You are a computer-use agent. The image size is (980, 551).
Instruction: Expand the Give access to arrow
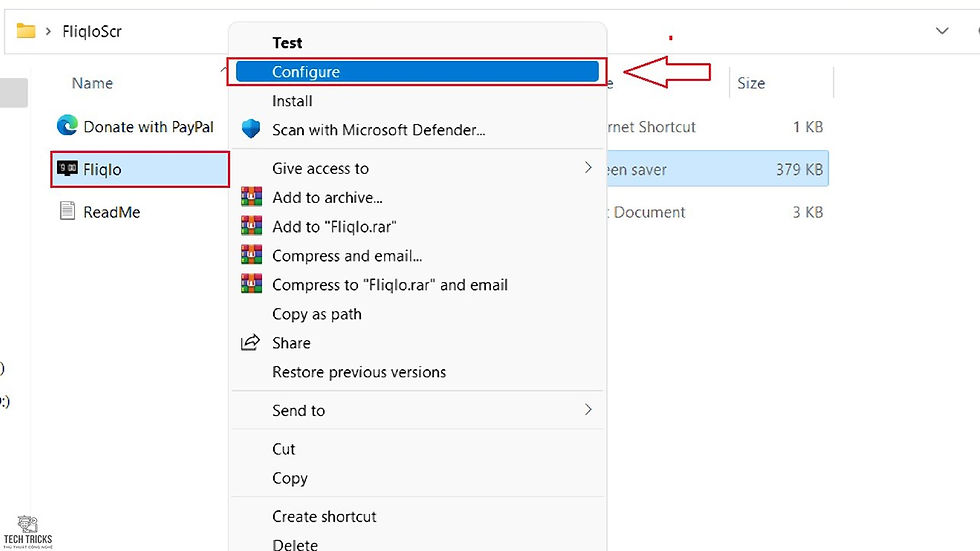pos(588,167)
